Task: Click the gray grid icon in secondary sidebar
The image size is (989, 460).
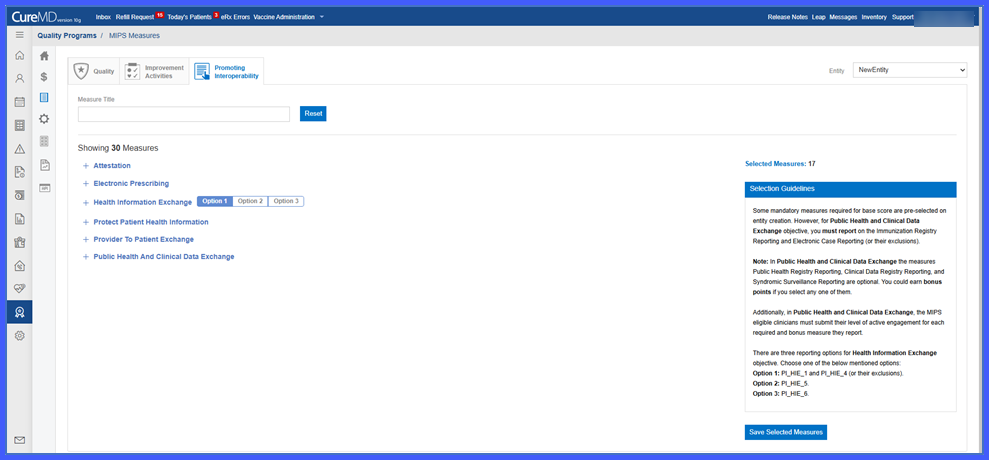Action: [x=44, y=141]
